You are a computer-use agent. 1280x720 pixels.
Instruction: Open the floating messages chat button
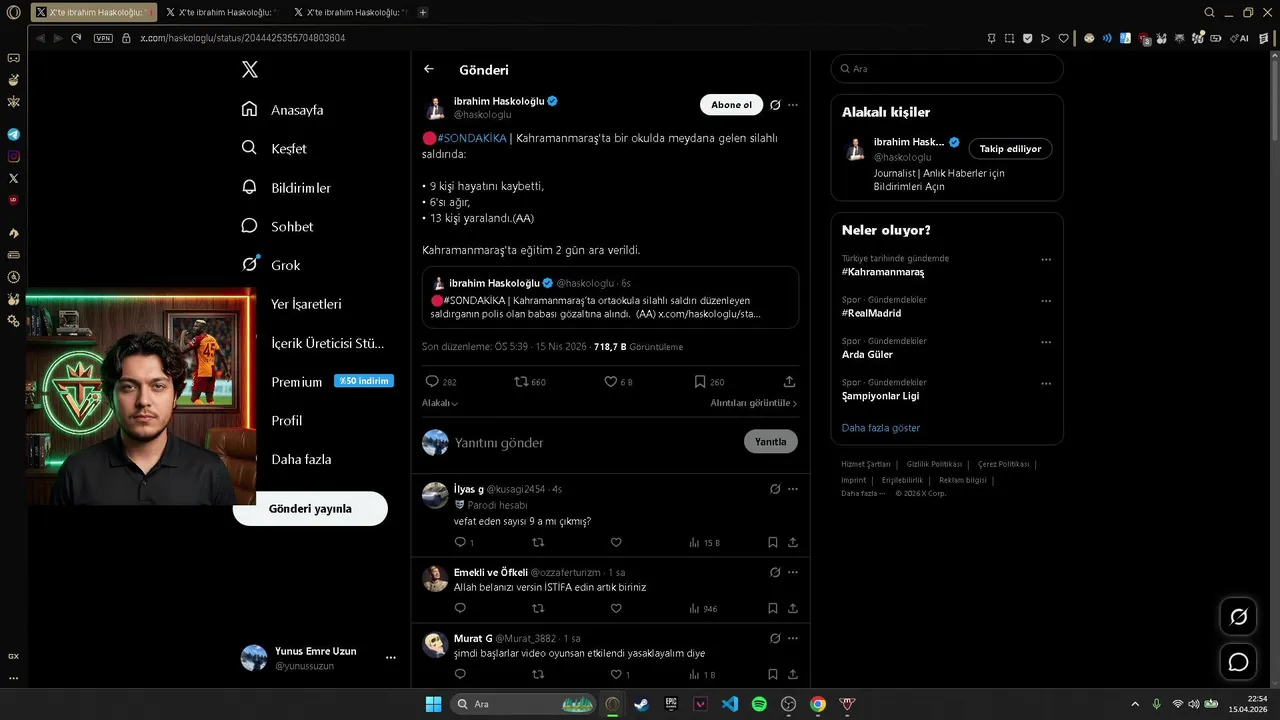click(x=1238, y=662)
